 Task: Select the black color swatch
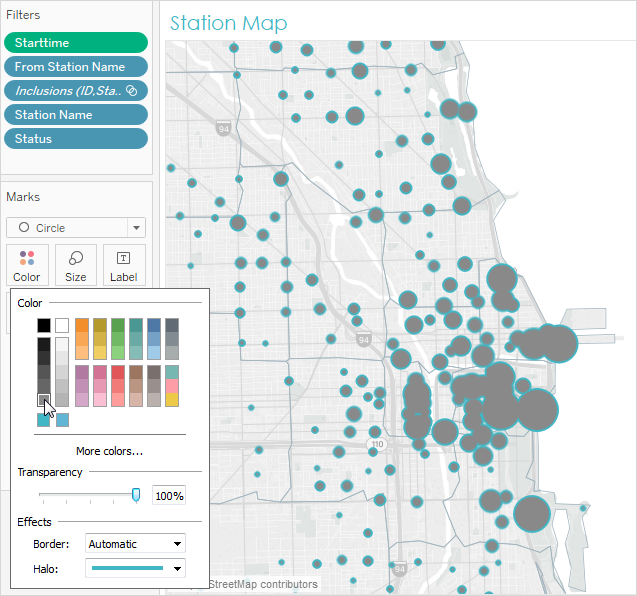44,325
